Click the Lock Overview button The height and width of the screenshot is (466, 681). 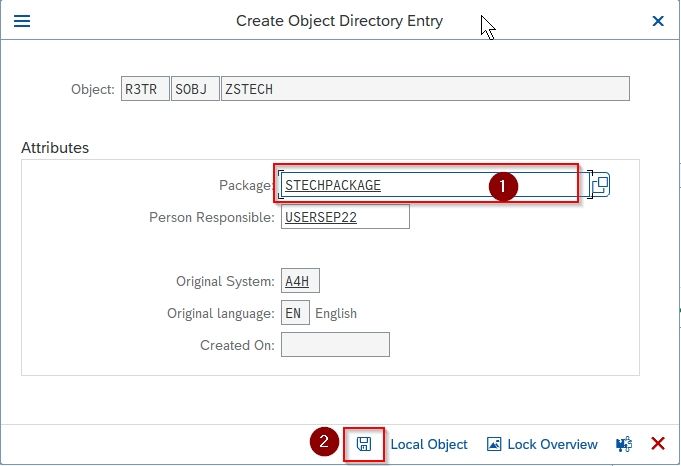542,444
